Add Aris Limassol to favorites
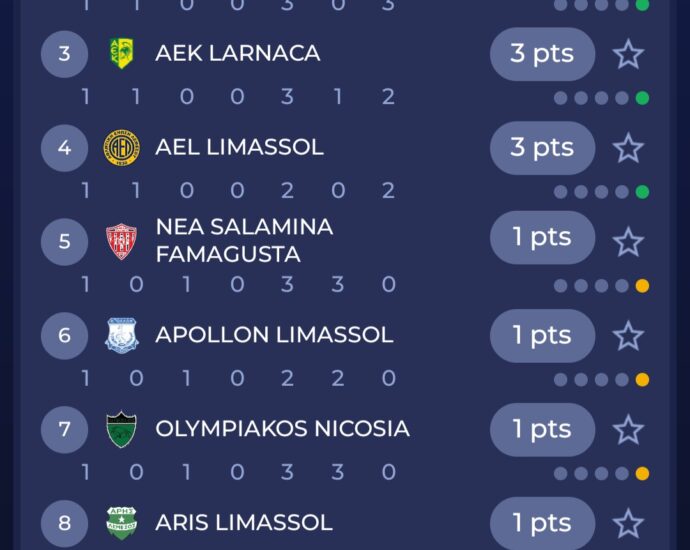The image size is (690, 550). (628, 524)
